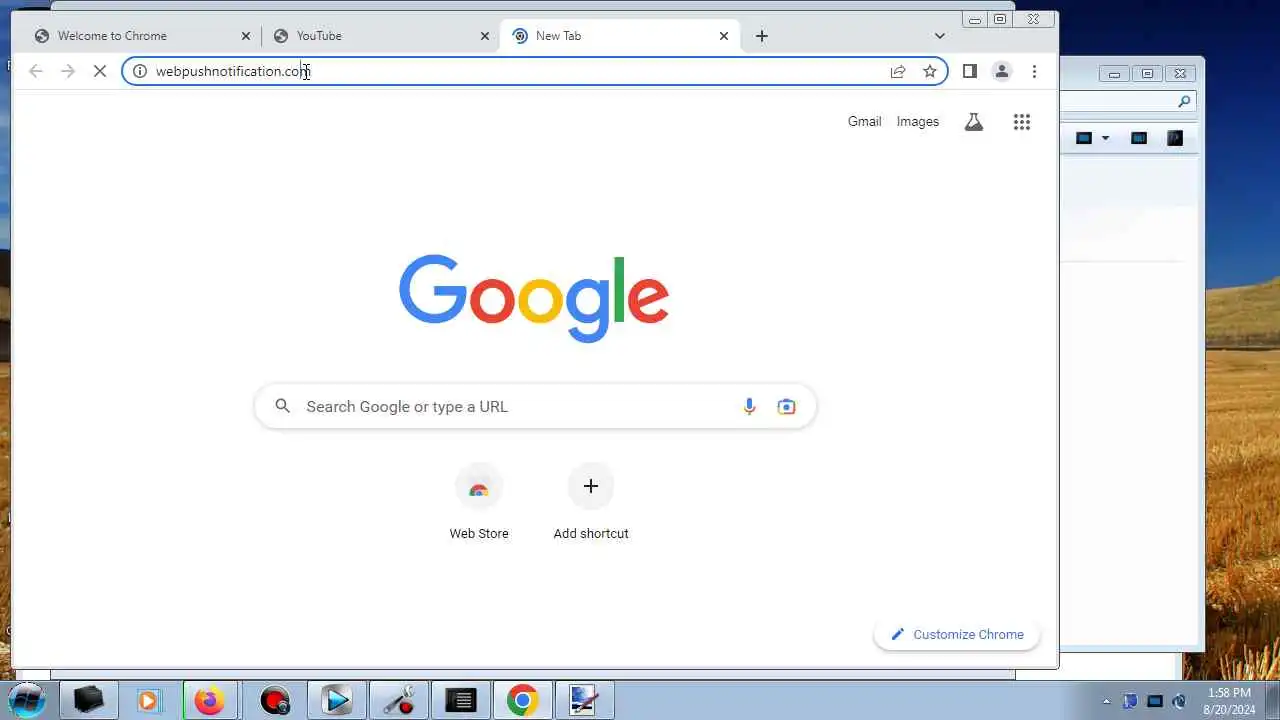Open help icon in background Explorer window

point(1175,138)
